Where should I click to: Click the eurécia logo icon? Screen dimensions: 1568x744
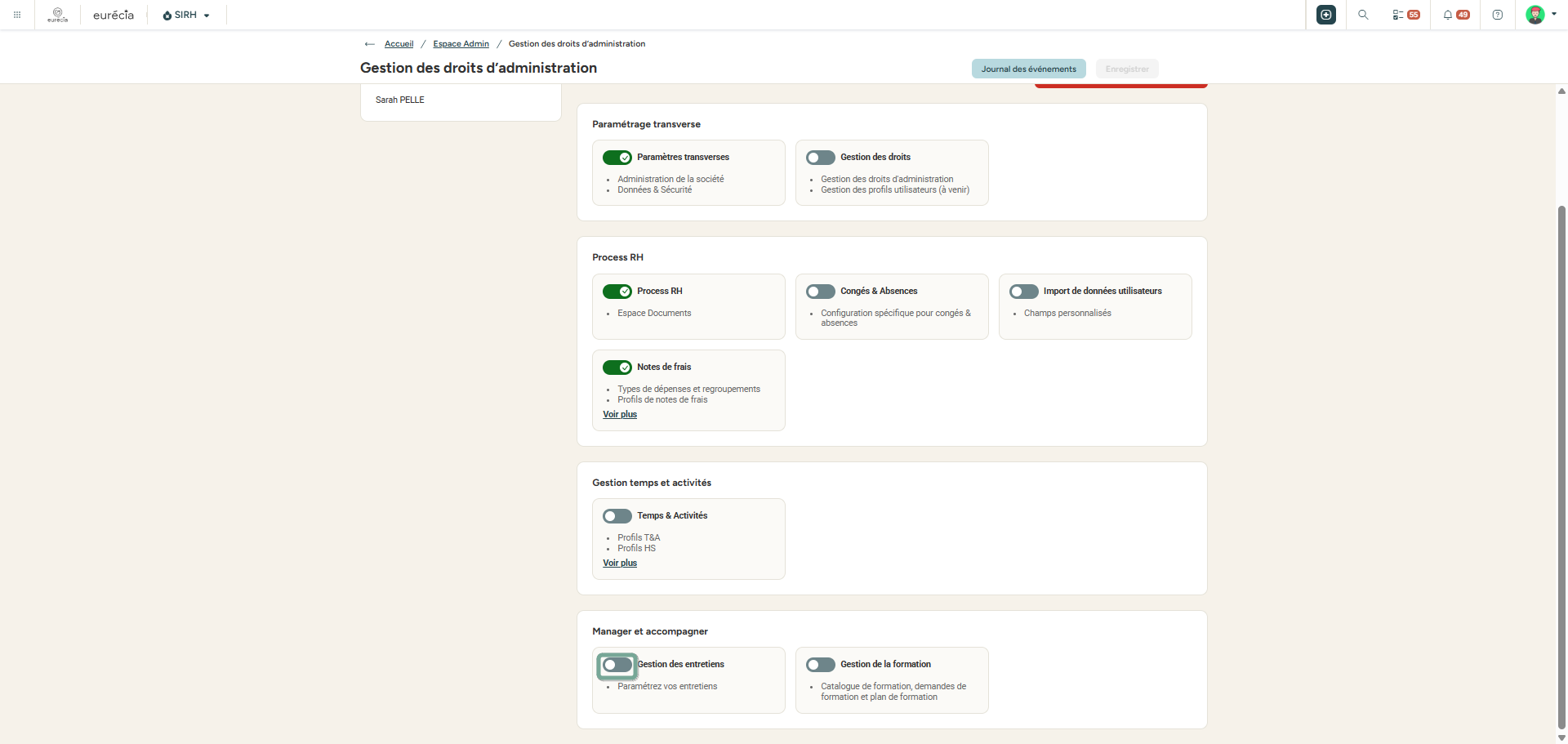tap(57, 15)
